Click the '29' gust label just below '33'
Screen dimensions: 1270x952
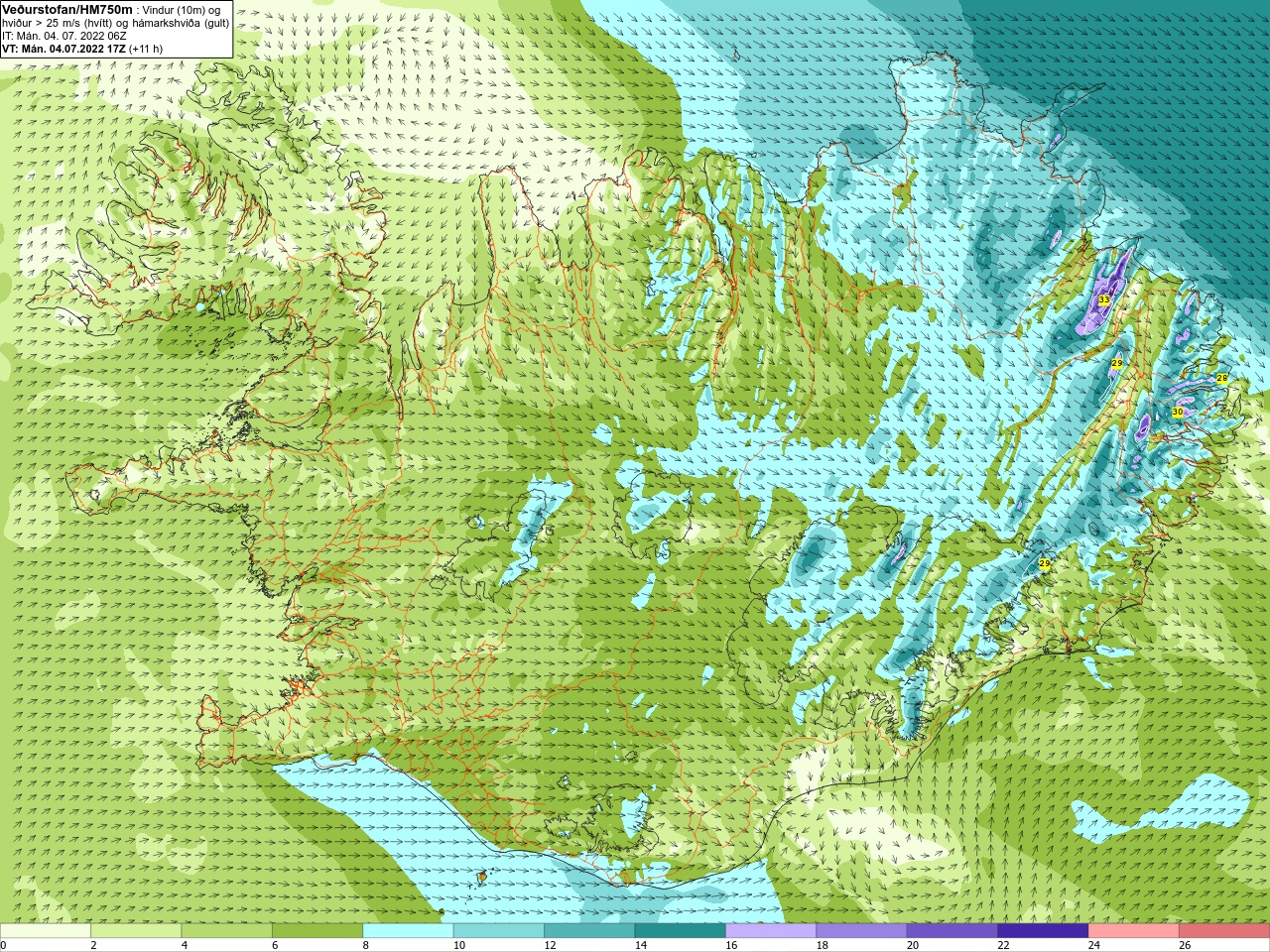pos(1116,364)
